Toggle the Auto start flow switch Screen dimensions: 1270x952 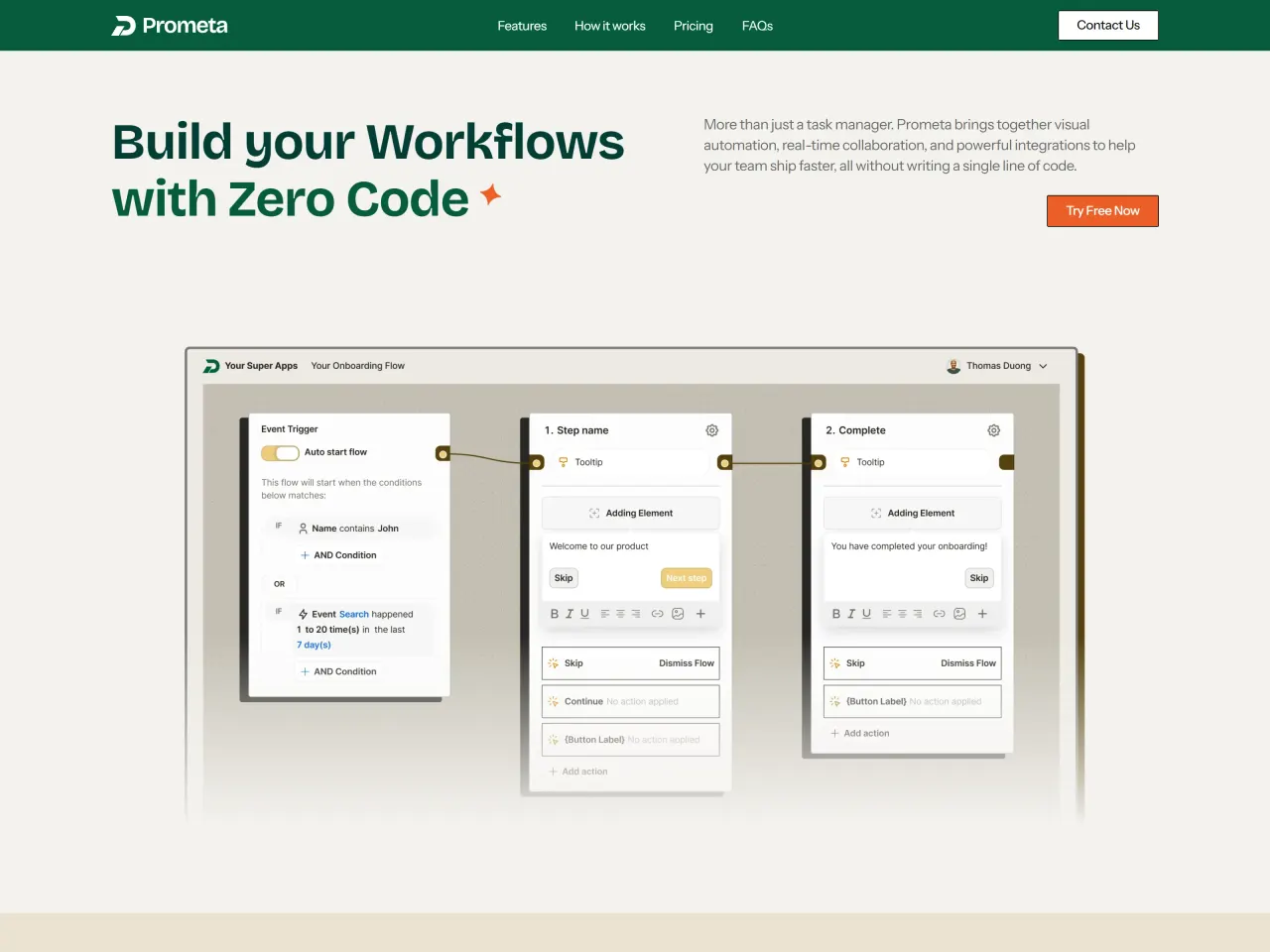(280, 452)
